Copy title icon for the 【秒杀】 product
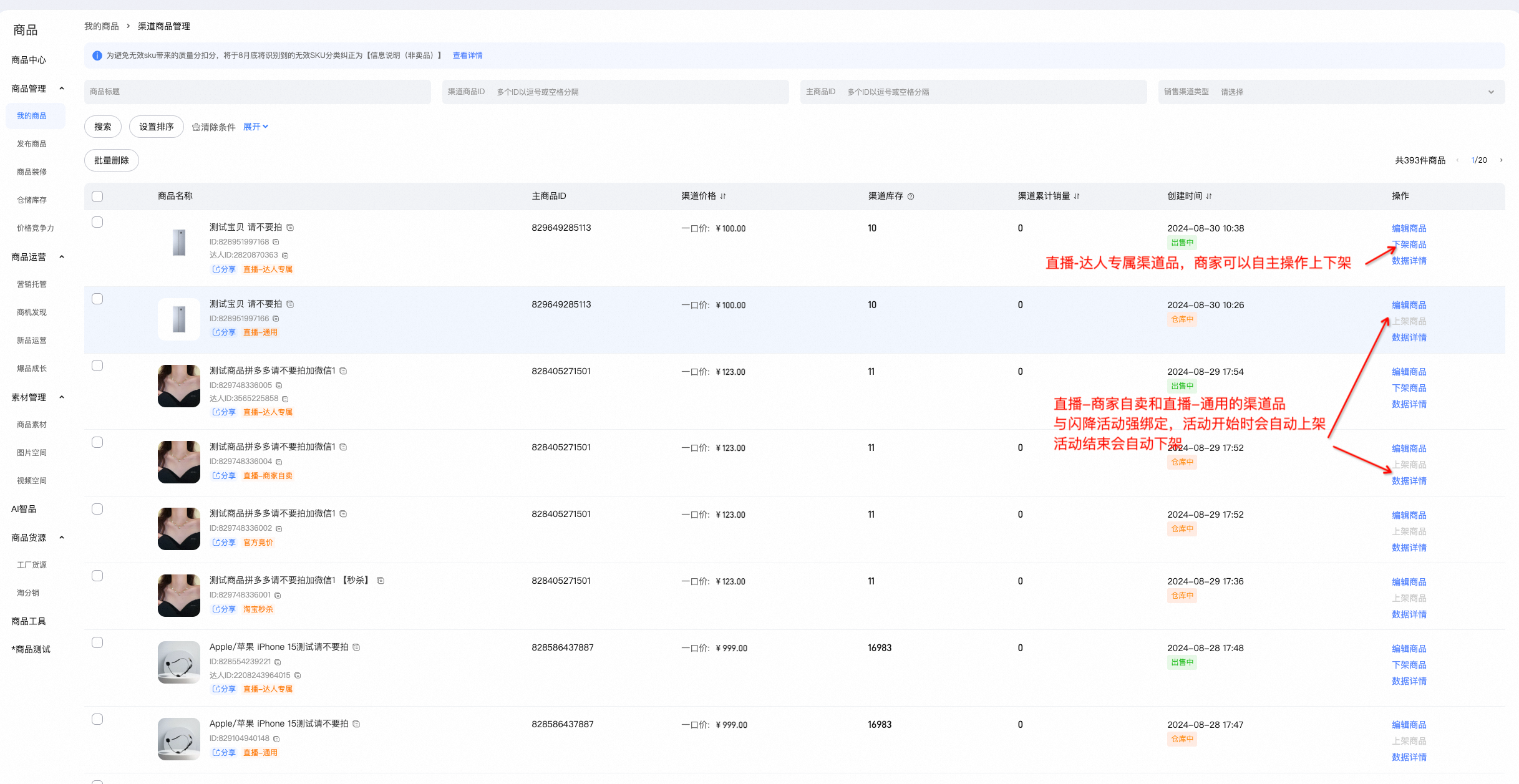 381,581
